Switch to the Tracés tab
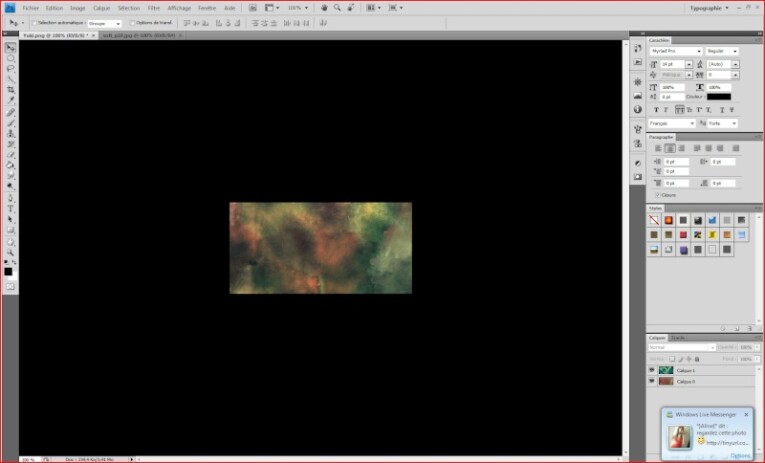The image size is (765, 463). pos(678,338)
